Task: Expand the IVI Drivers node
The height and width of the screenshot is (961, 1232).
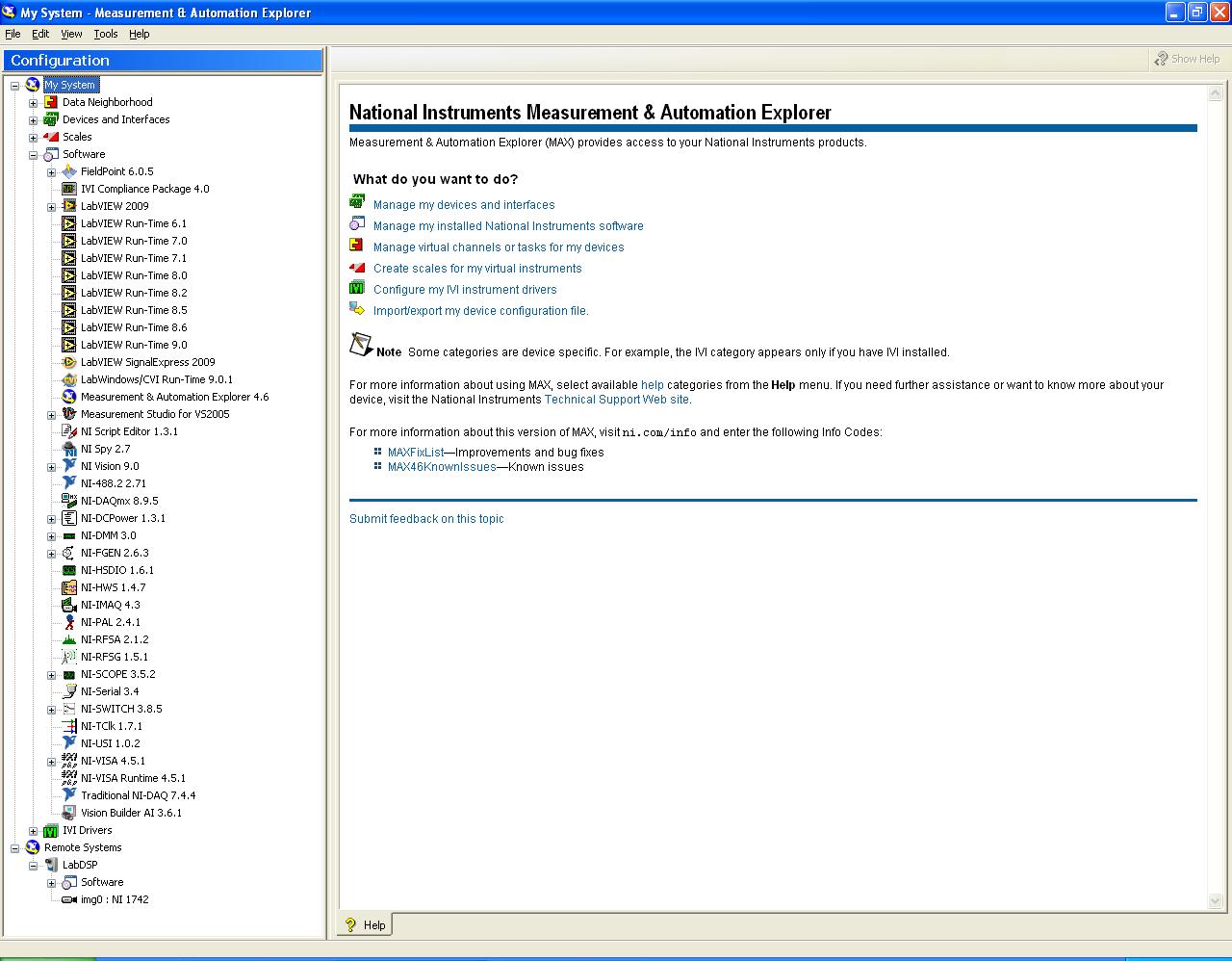Action: click(33, 831)
